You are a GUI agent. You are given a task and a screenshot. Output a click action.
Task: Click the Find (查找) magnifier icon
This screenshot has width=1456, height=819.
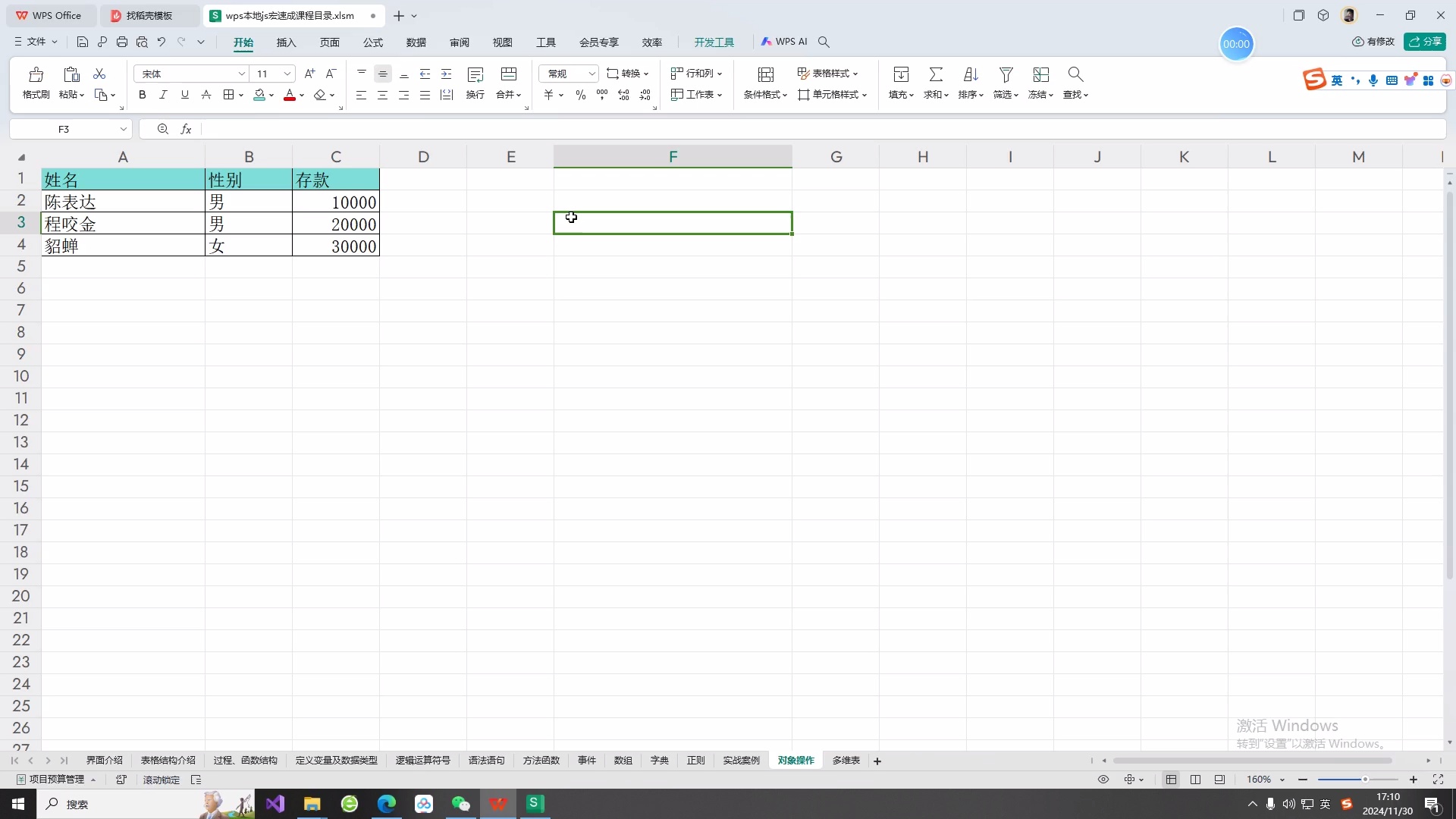point(1075,74)
